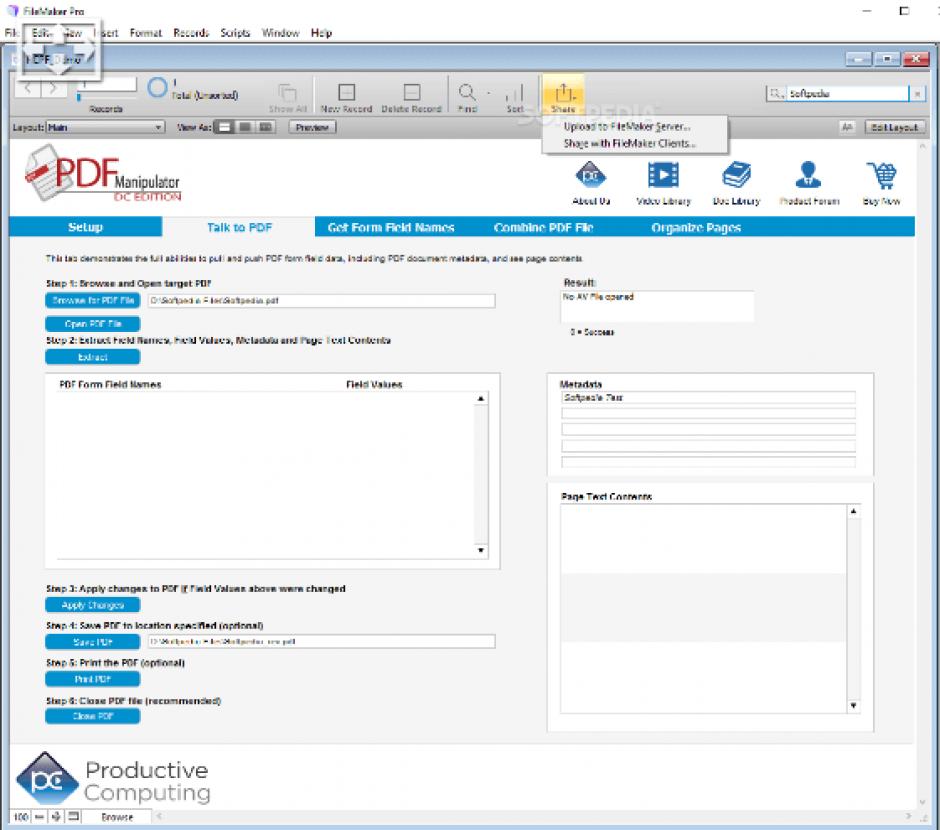This screenshot has height=830, width=940.
Task: Click the zoom in status icon
Action: [x=56, y=816]
